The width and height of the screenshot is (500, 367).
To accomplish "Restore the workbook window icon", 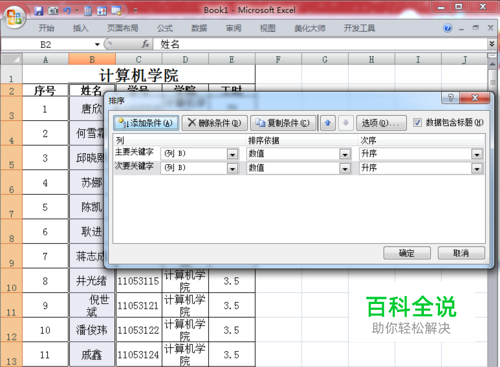I will pos(476,28).
